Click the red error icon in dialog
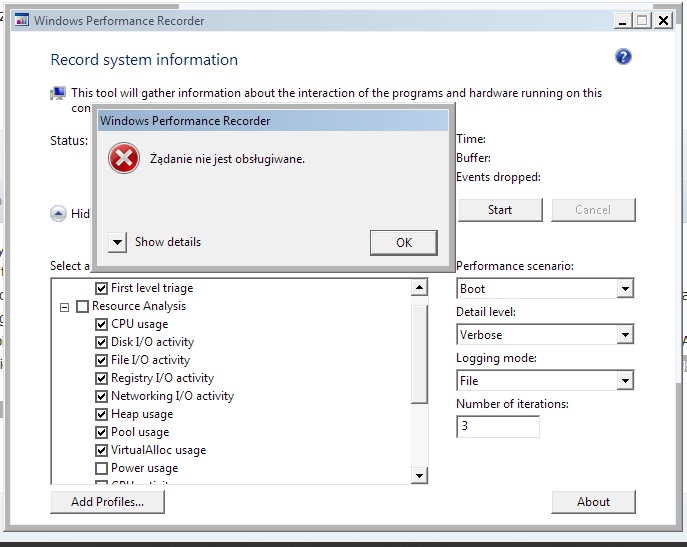Viewport: 687px width, 547px height. click(x=124, y=158)
